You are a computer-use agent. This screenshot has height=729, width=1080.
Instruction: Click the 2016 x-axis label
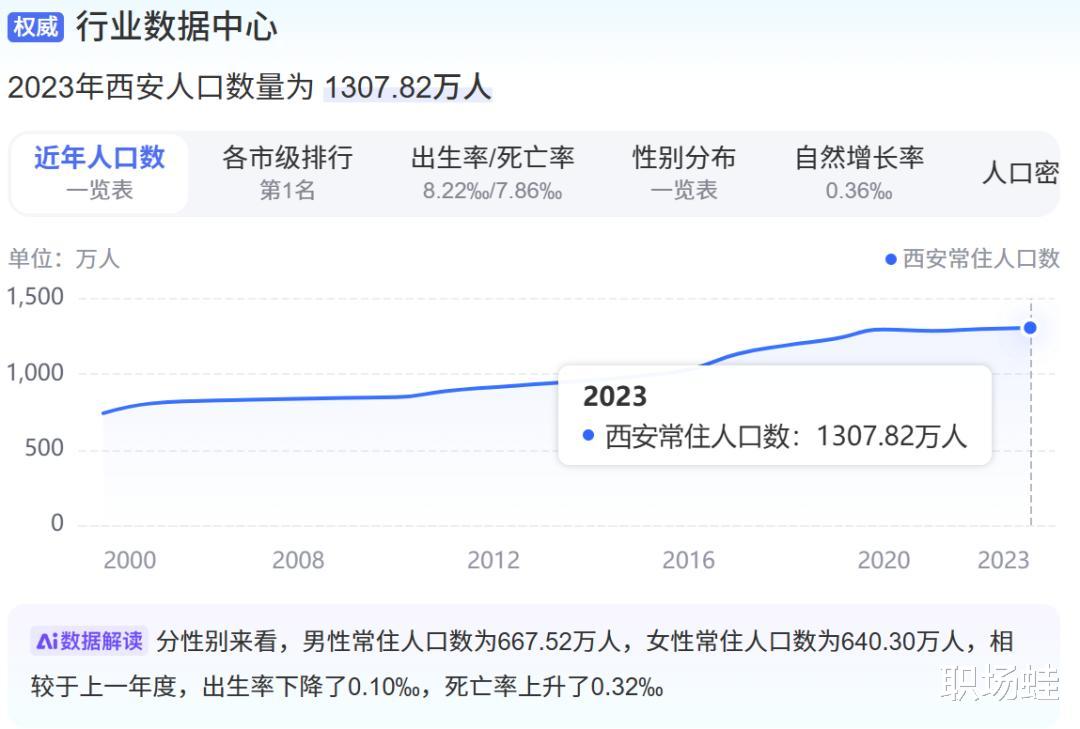click(688, 560)
